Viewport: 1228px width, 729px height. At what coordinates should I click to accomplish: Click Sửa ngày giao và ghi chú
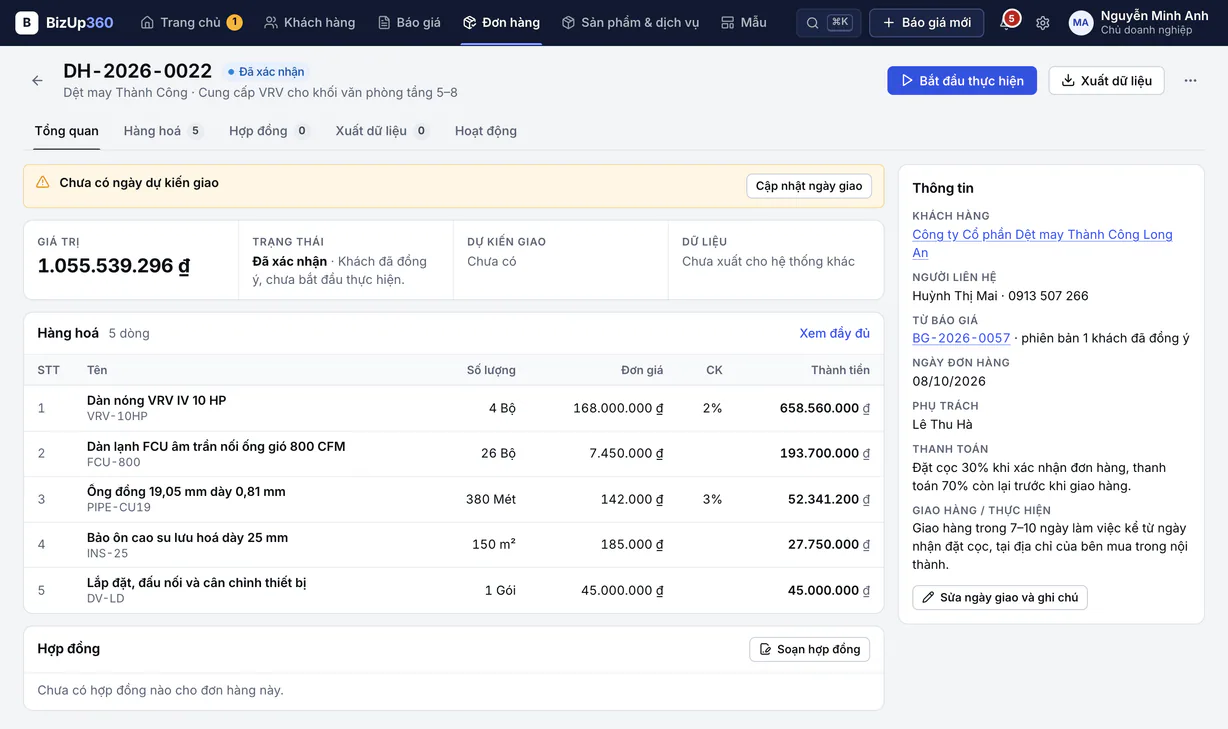1000,597
